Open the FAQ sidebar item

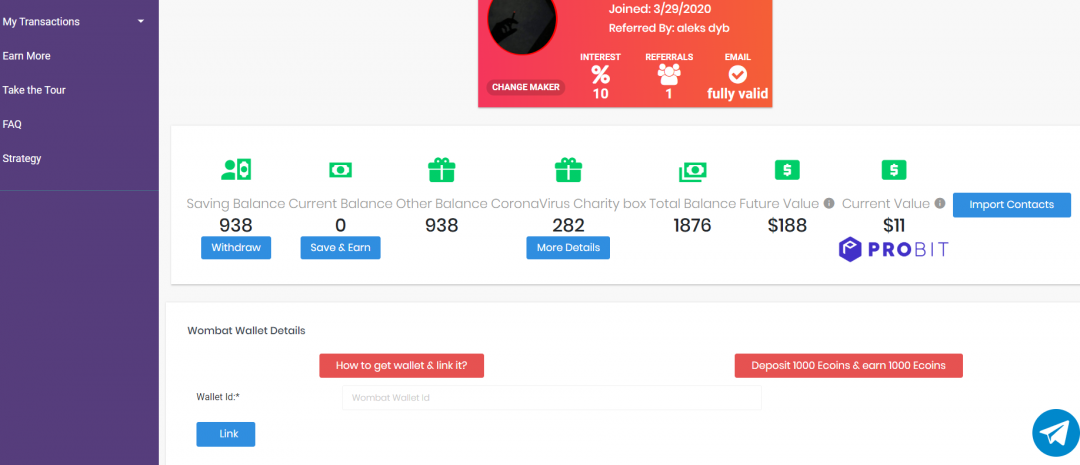coord(12,124)
